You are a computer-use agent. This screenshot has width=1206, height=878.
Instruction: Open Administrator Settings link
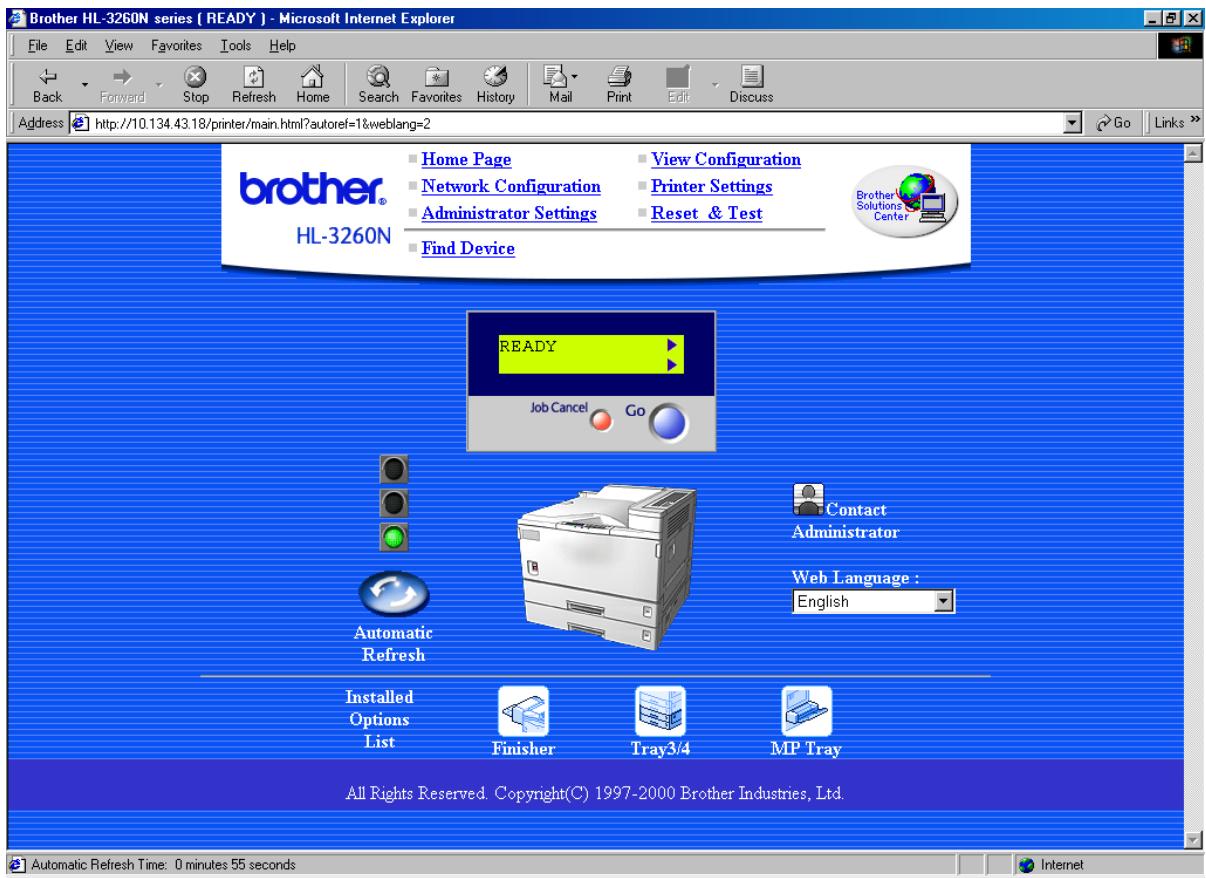[510, 213]
